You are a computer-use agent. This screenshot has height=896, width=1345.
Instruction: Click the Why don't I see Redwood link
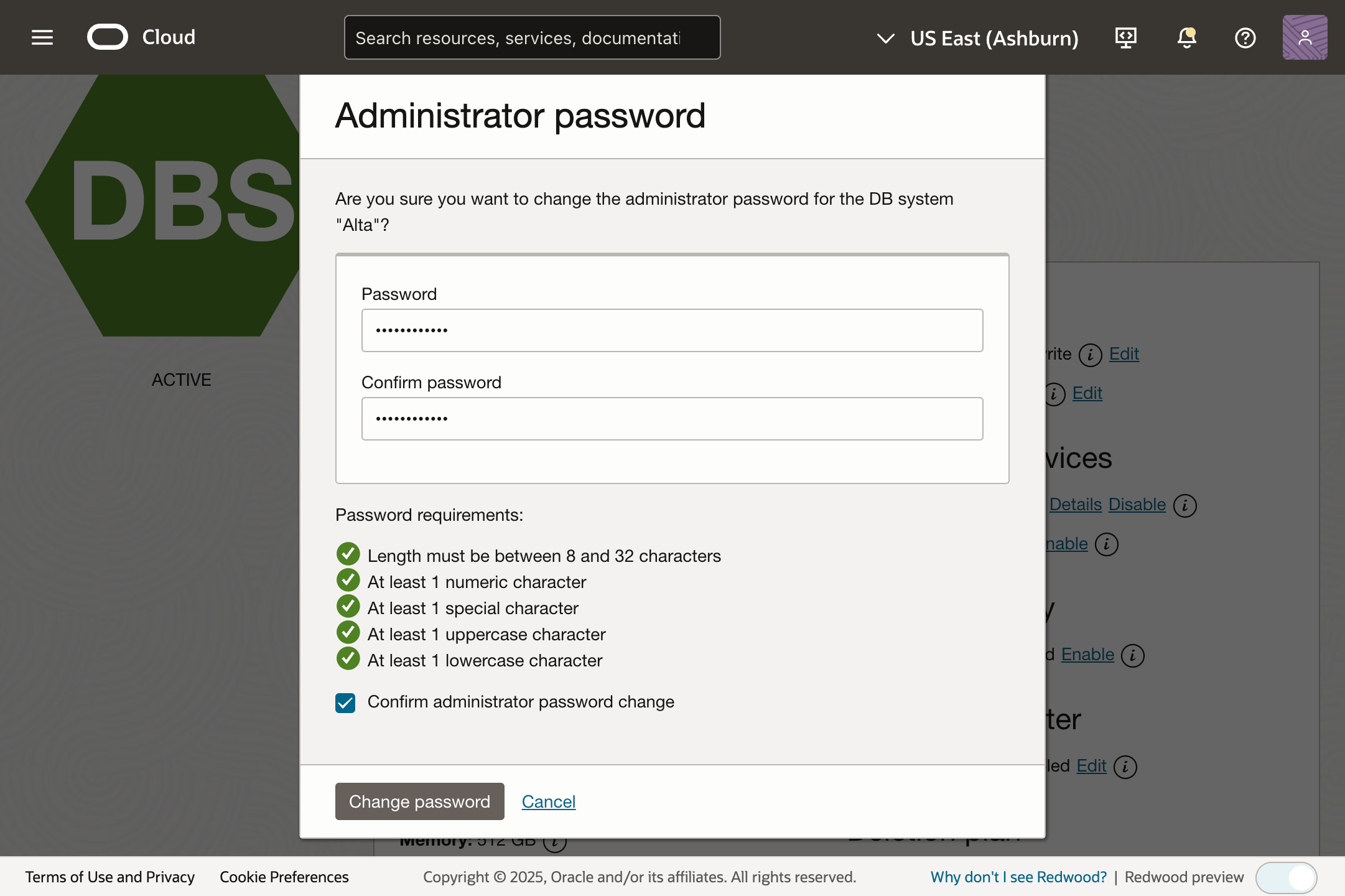[1018, 877]
